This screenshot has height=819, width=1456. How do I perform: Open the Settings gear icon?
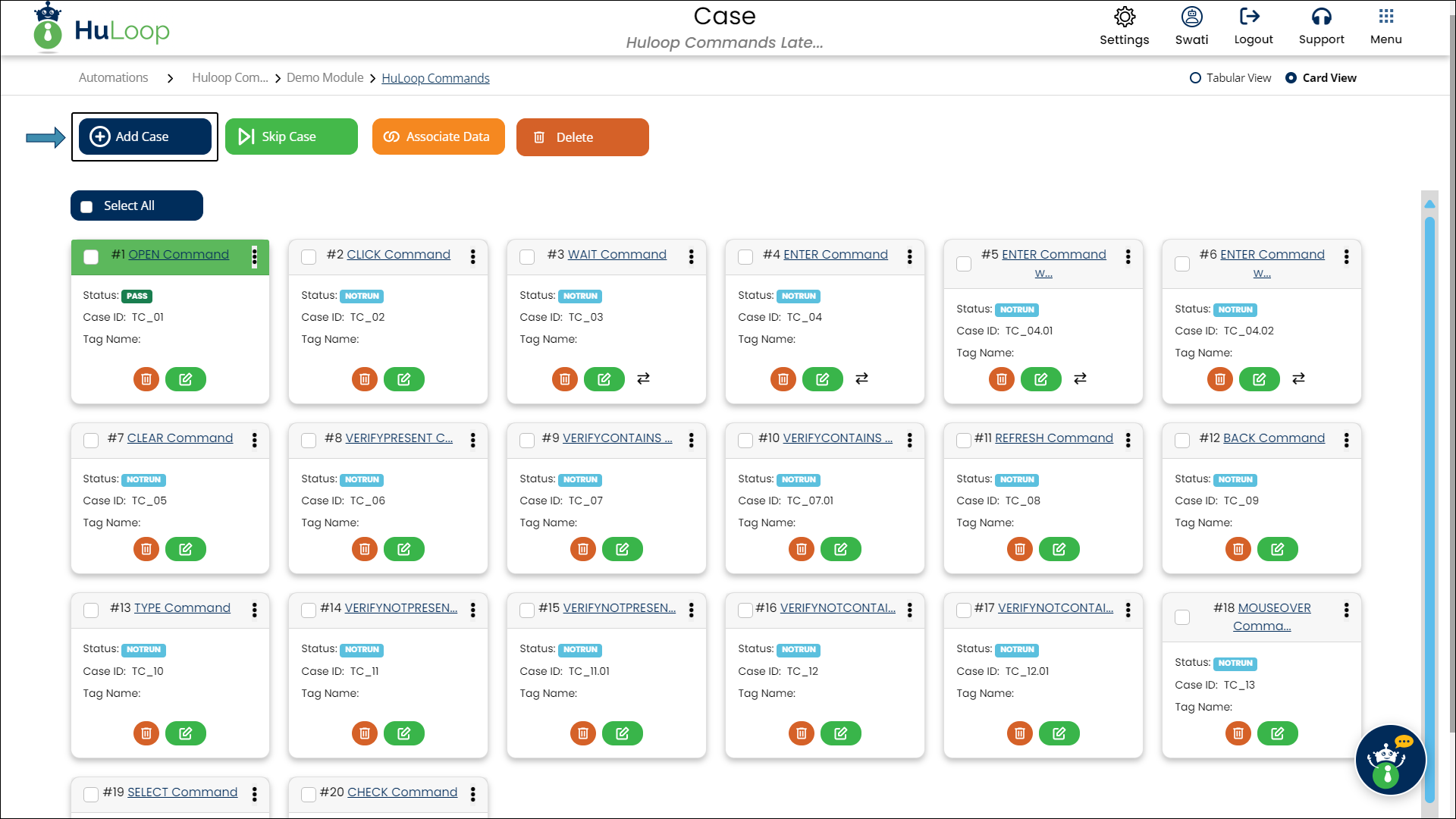(1125, 17)
